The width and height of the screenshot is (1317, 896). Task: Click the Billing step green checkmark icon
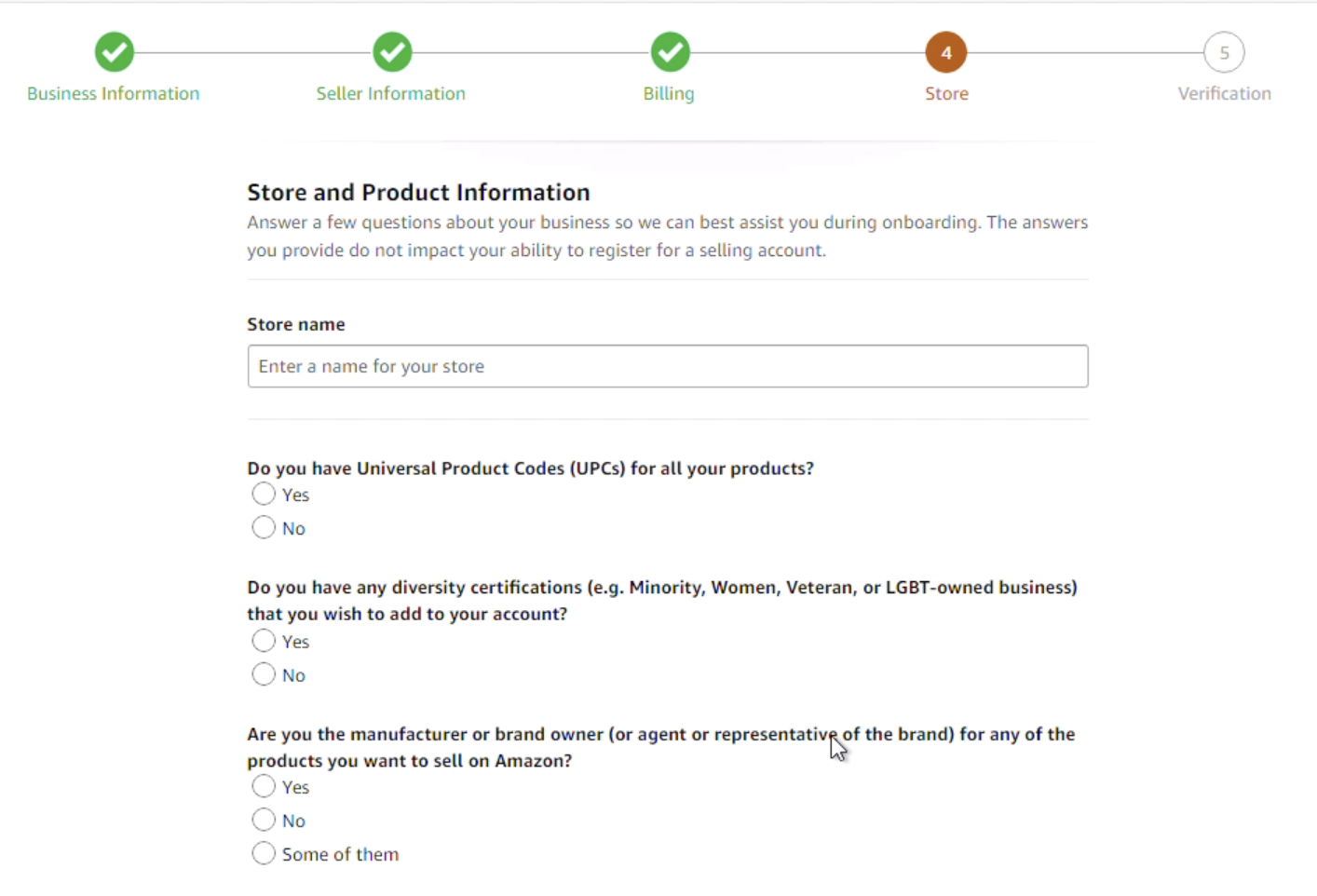pyautogui.click(x=670, y=52)
